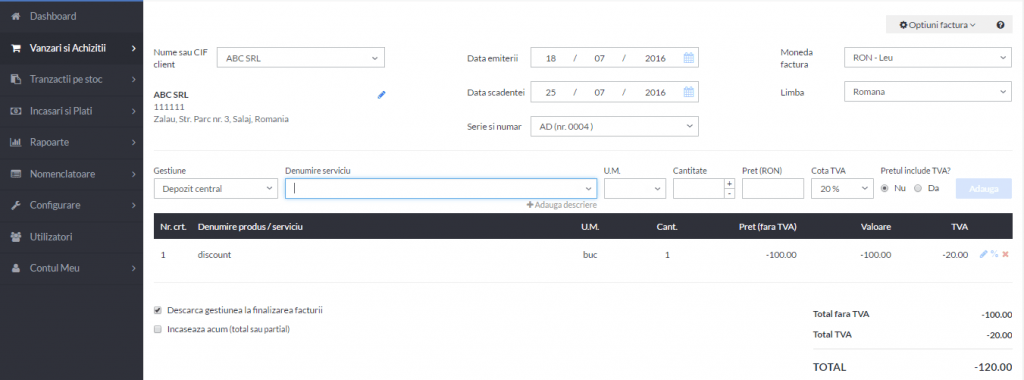
Task: Click the Pret (RON) input field
Action: point(773,189)
